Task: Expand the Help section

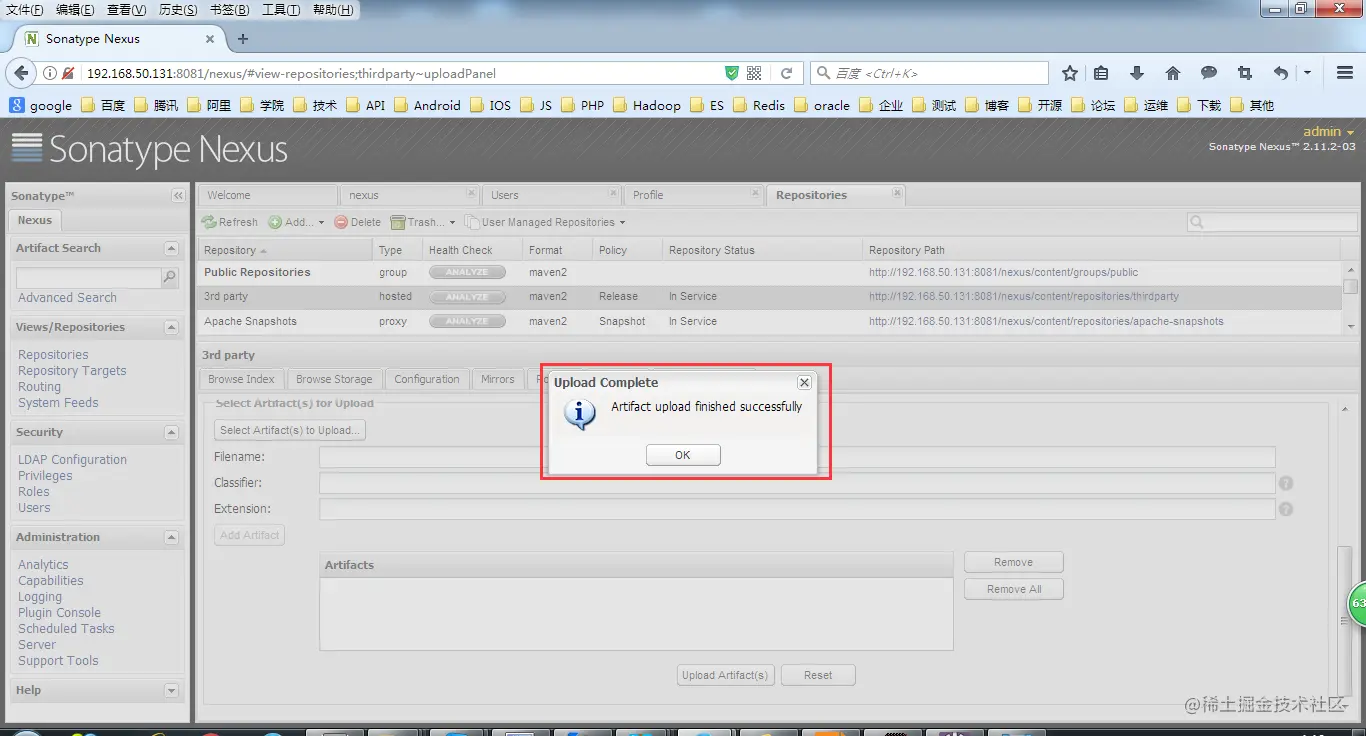Action: pyautogui.click(x=171, y=690)
